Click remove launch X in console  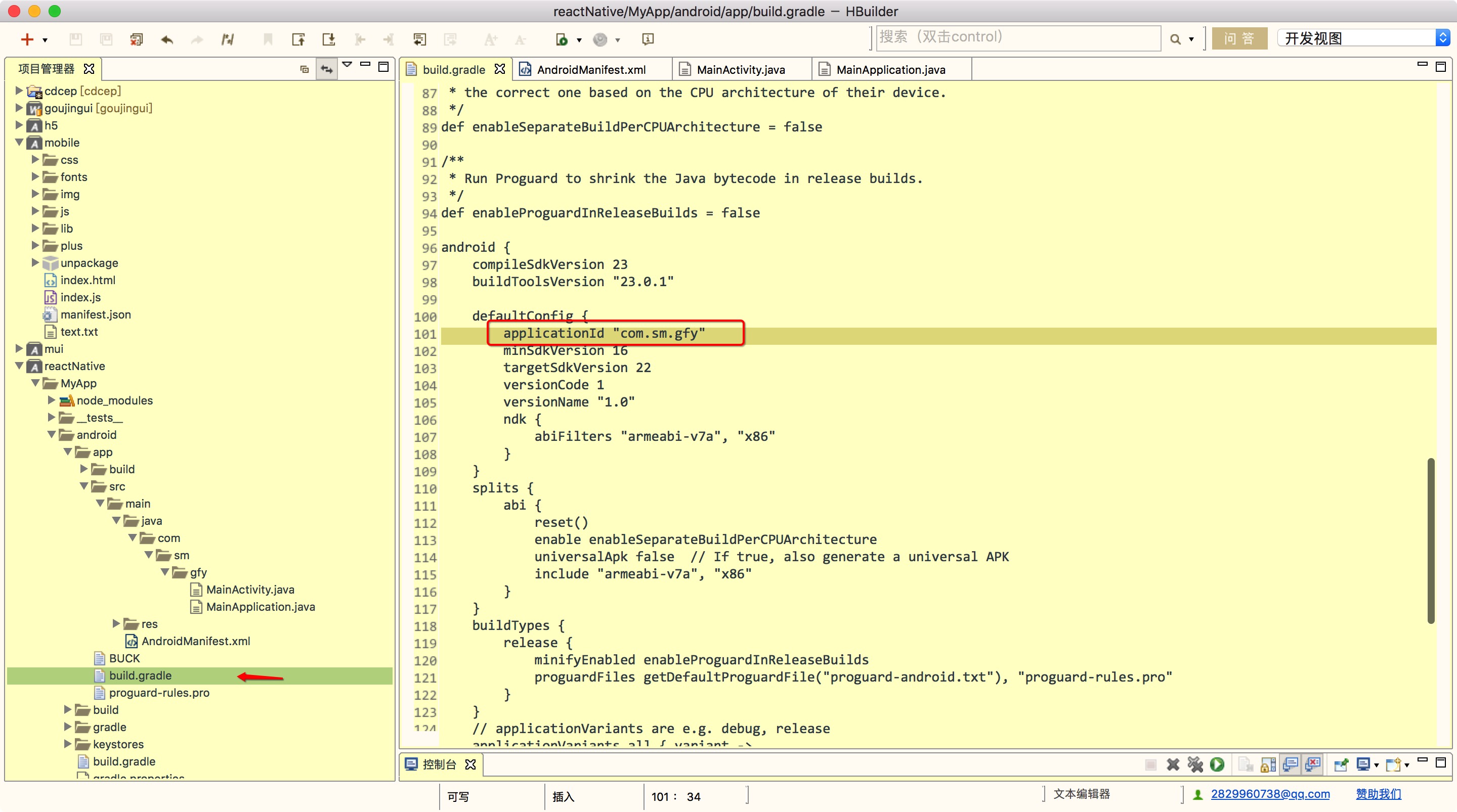[1173, 764]
